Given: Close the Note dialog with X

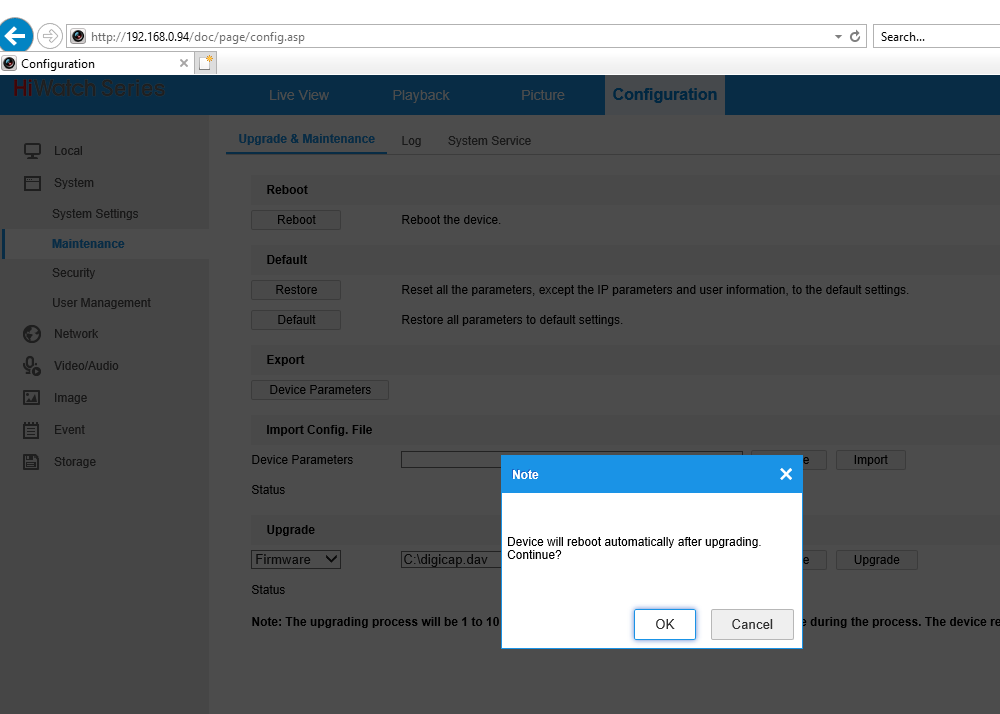Looking at the screenshot, I should point(785,475).
